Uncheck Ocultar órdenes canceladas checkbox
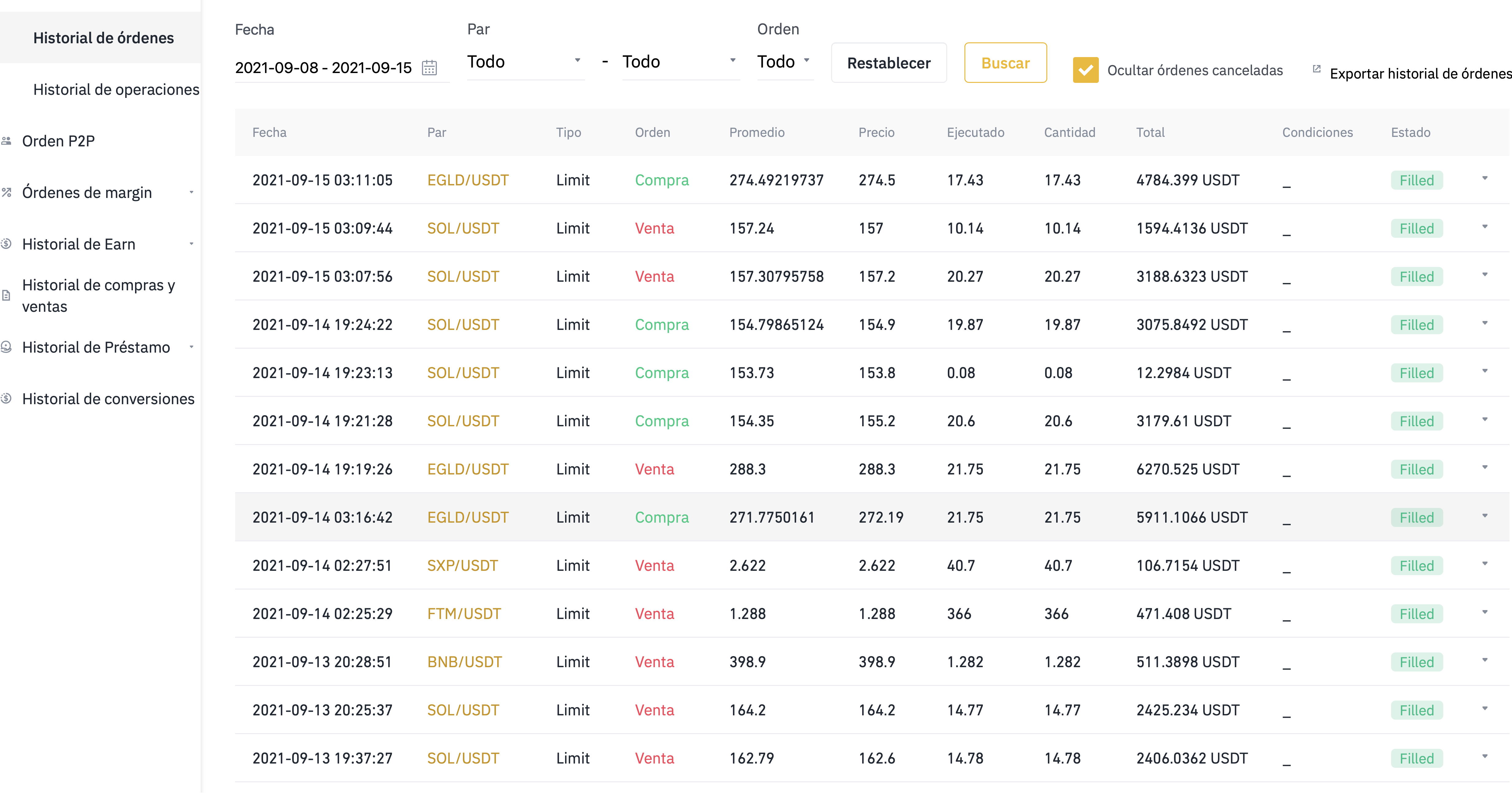Viewport: 1512px width, 793px height. [x=1085, y=71]
